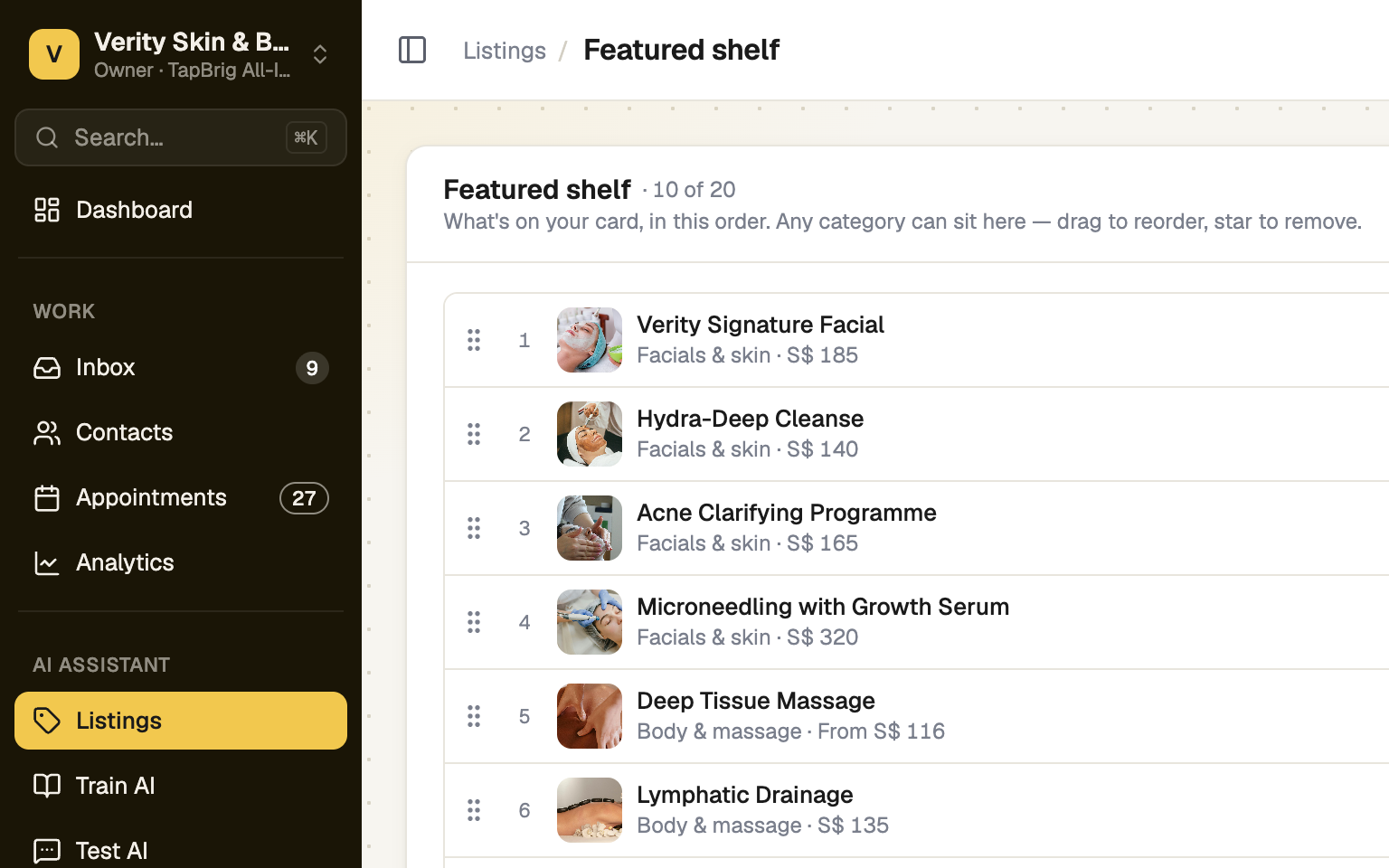The height and width of the screenshot is (868, 1389).
Task: Click the search magnifier icon
Action: pyautogui.click(x=47, y=137)
